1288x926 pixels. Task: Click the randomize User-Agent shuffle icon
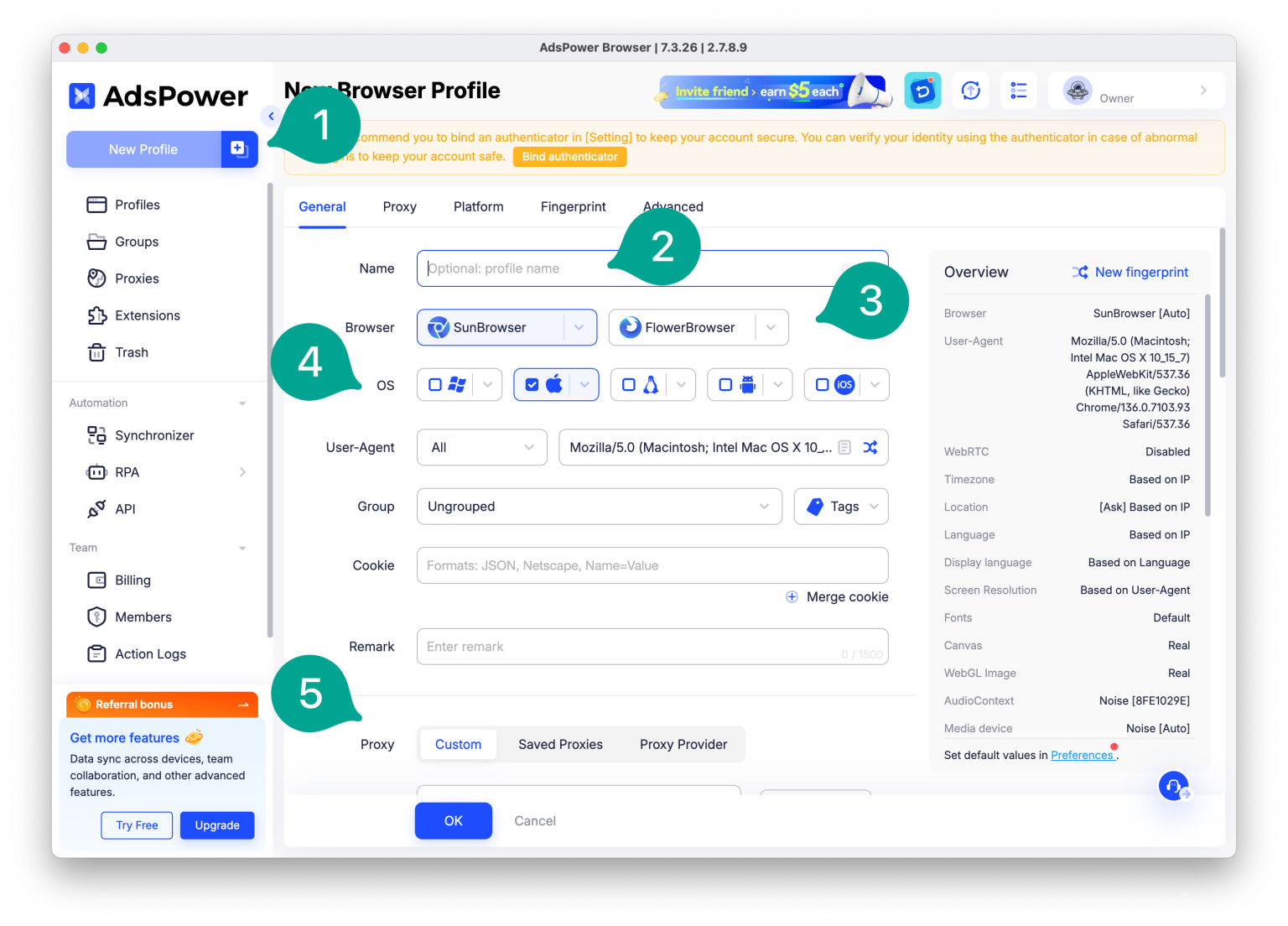(x=870, y=448)
